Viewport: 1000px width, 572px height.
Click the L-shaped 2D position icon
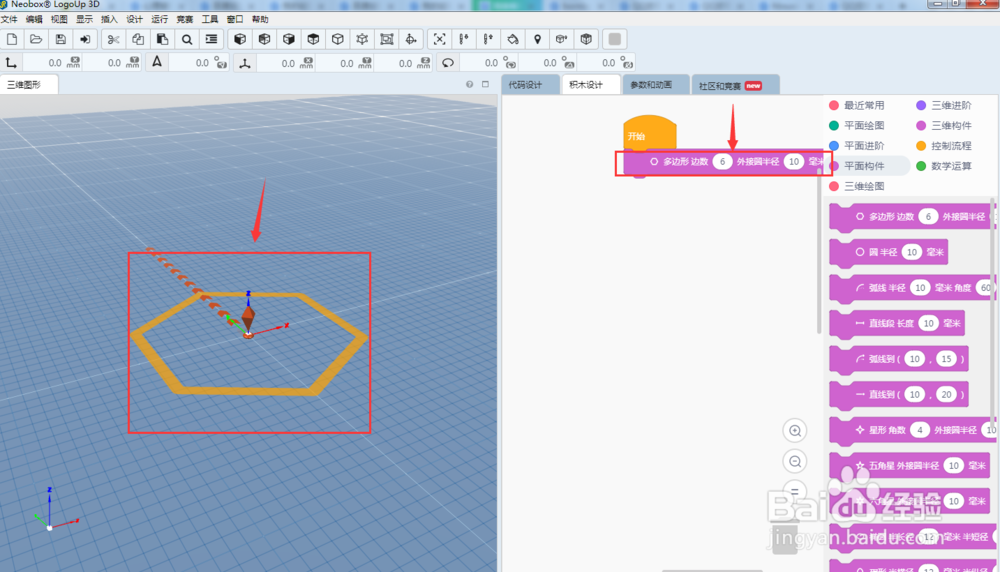tap(11, 62)
